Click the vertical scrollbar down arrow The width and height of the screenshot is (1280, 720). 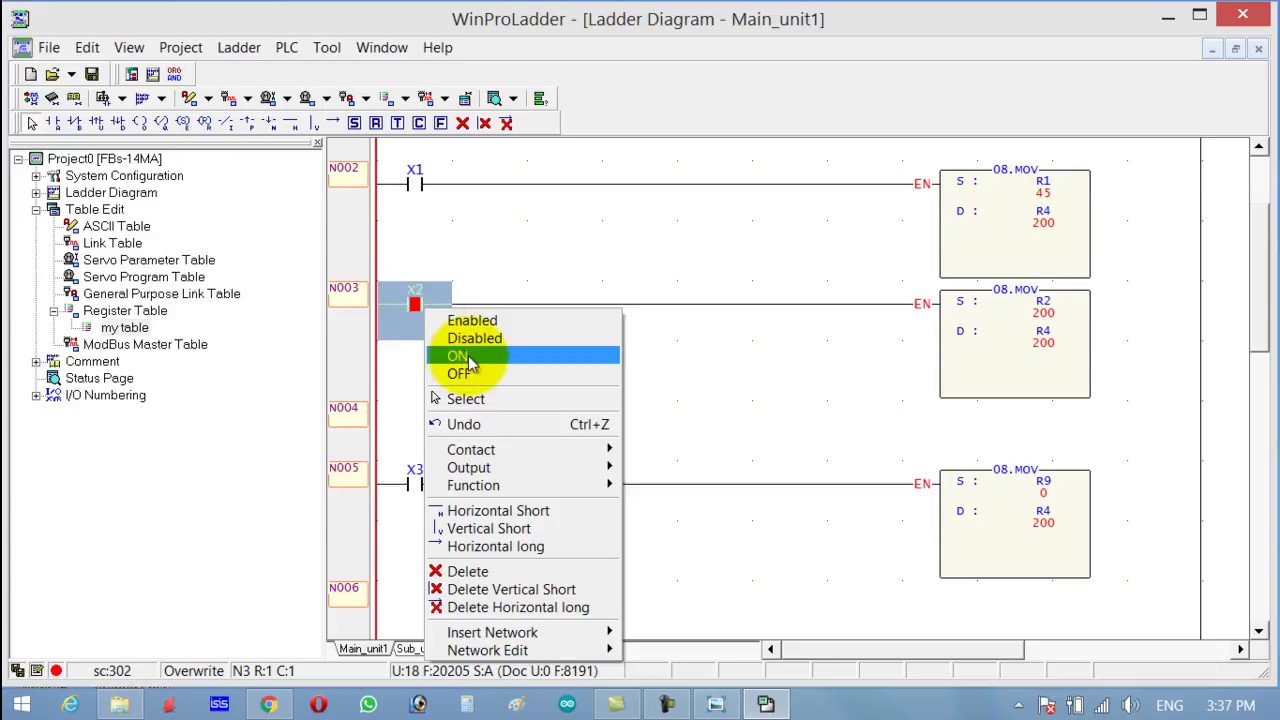coord(1259,631)
